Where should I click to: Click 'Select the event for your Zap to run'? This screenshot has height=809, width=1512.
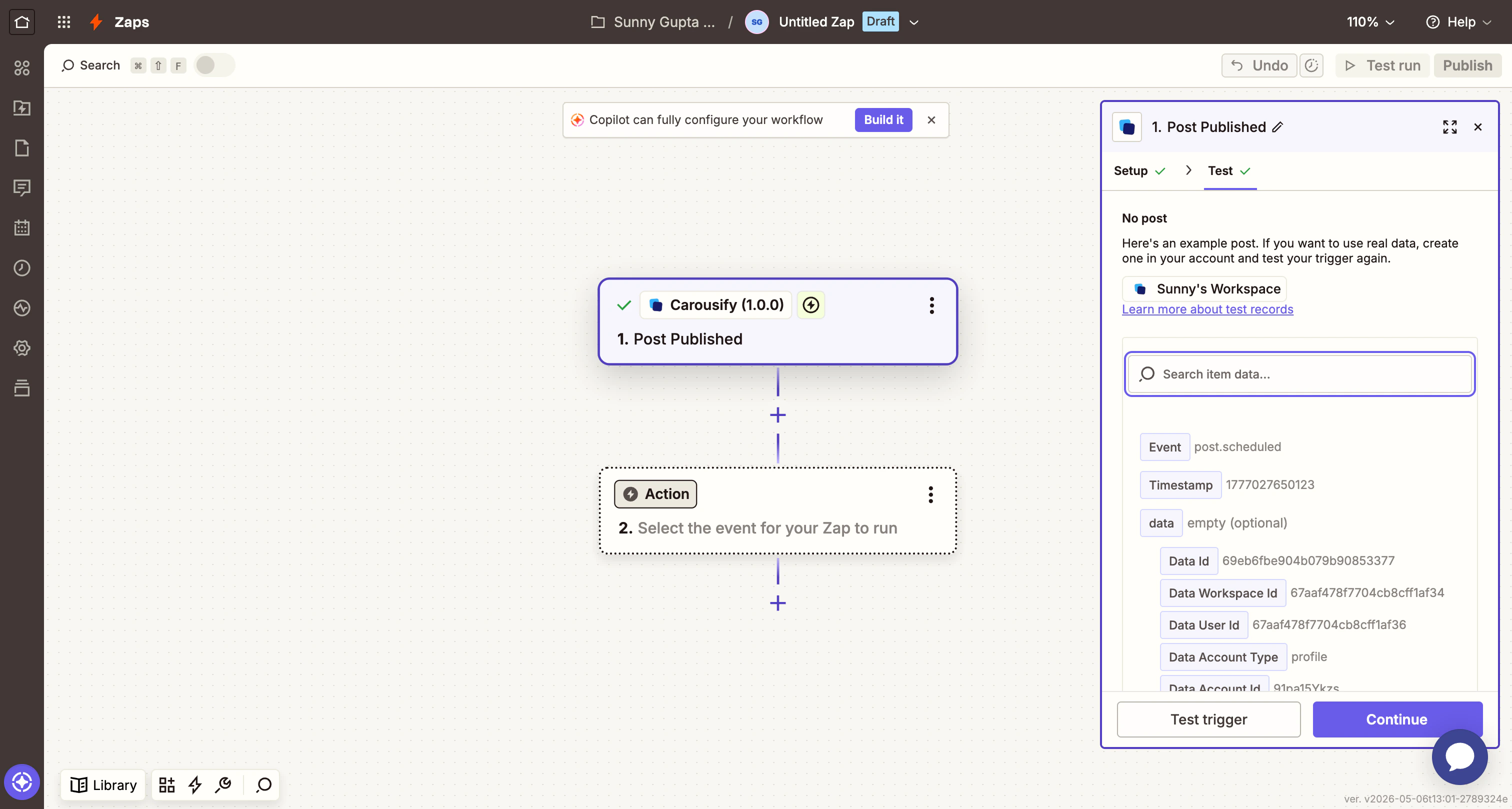click(767, 528)
